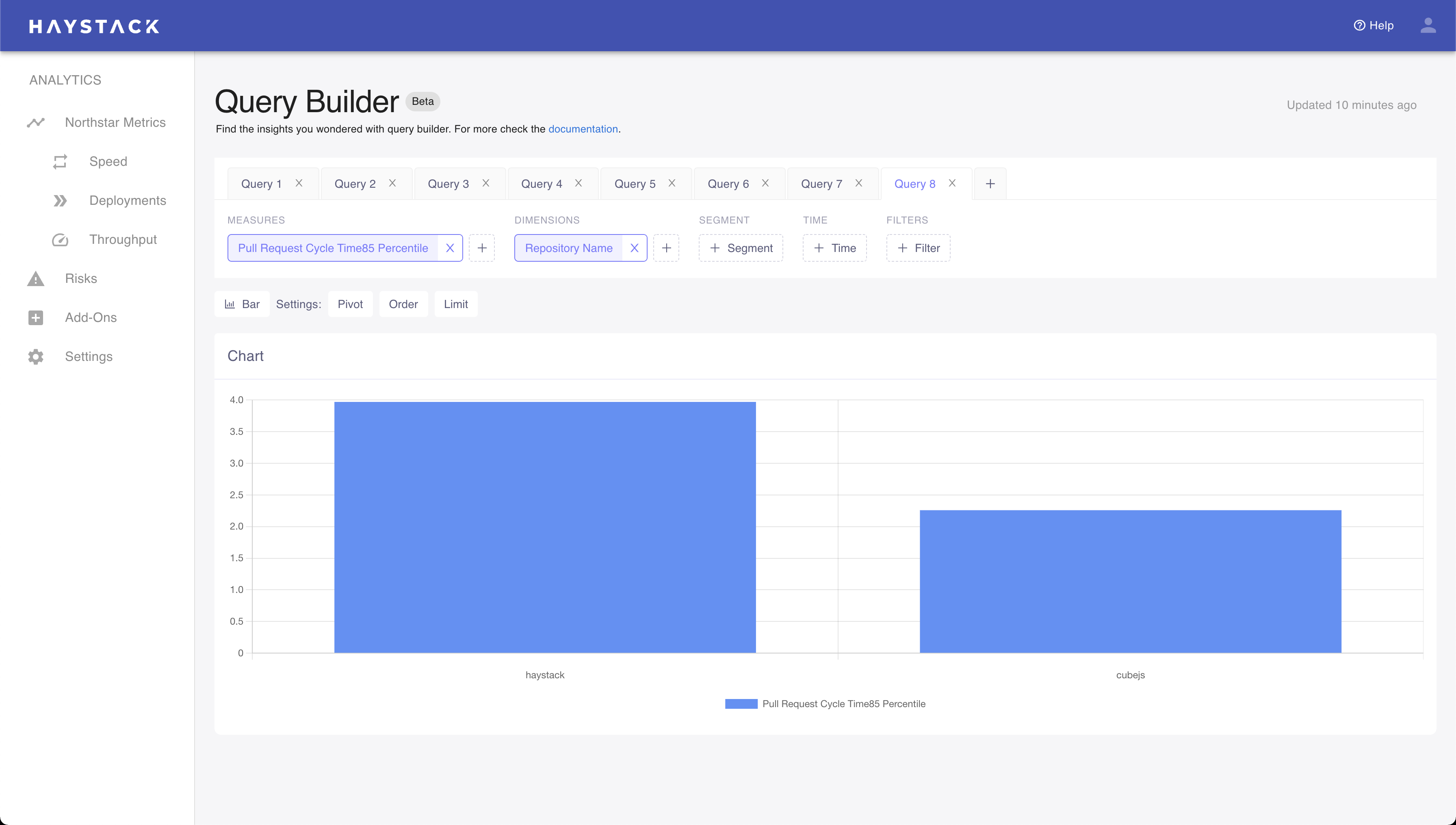Open the documentation link
The image size is (1456, 825).
coord(583,129)
